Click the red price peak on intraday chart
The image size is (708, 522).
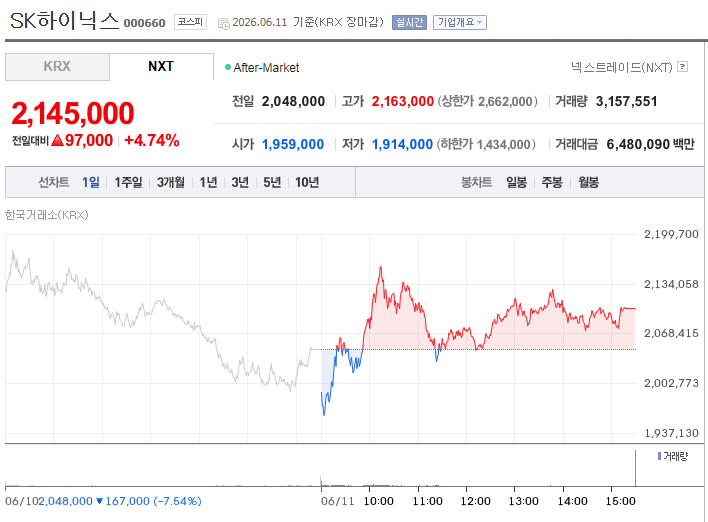(x=381, y=269)
